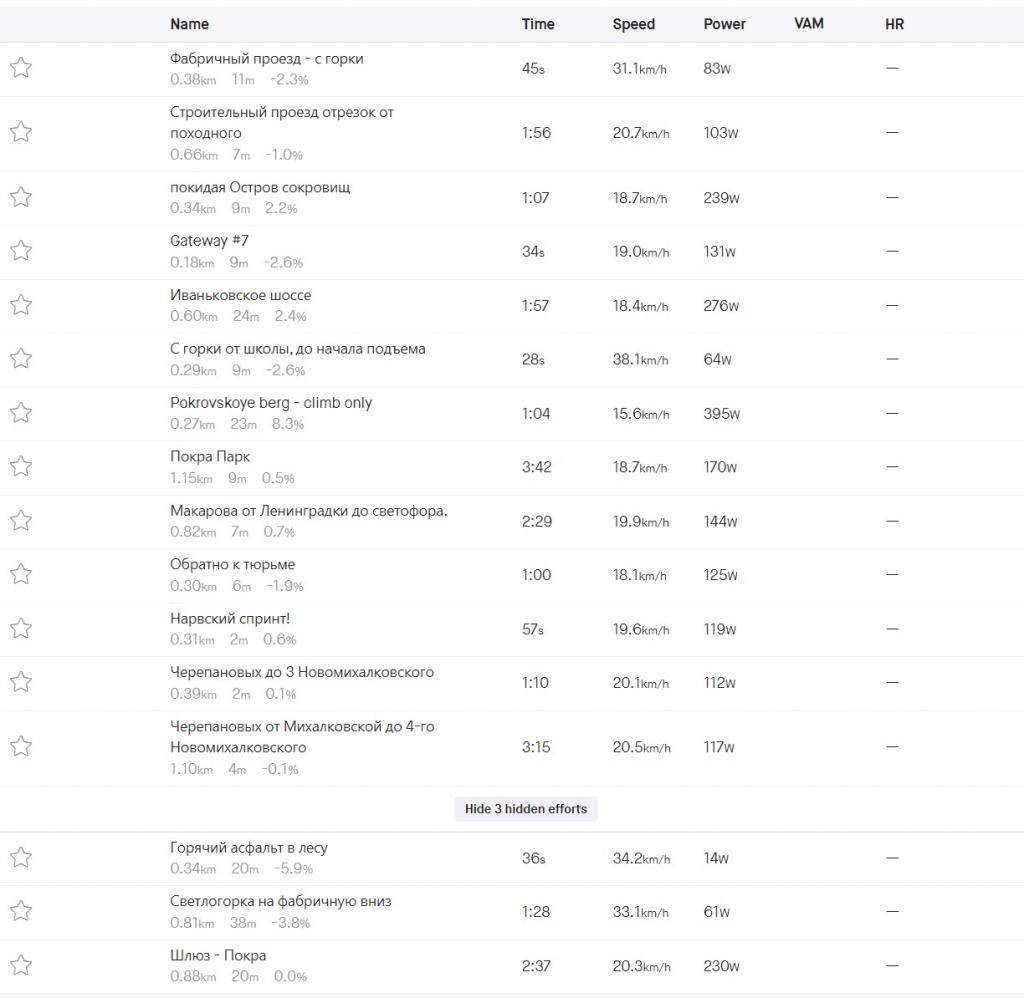Toggle star for Иваньковское шоссе segment
The image size is (1024, 998).
(x=21, y=304)
